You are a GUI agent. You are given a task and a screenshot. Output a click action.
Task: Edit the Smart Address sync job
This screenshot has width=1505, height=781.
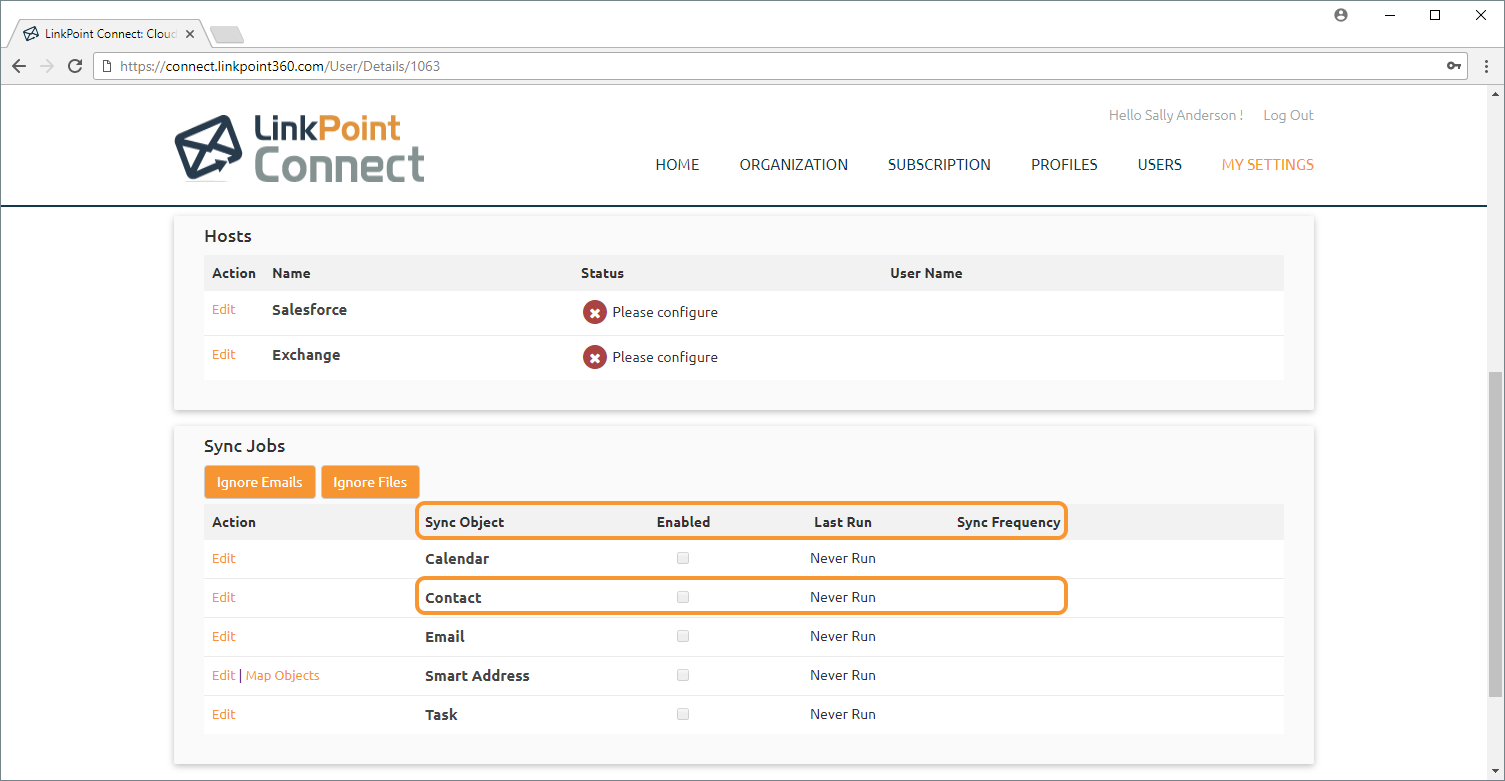(223, 675)
